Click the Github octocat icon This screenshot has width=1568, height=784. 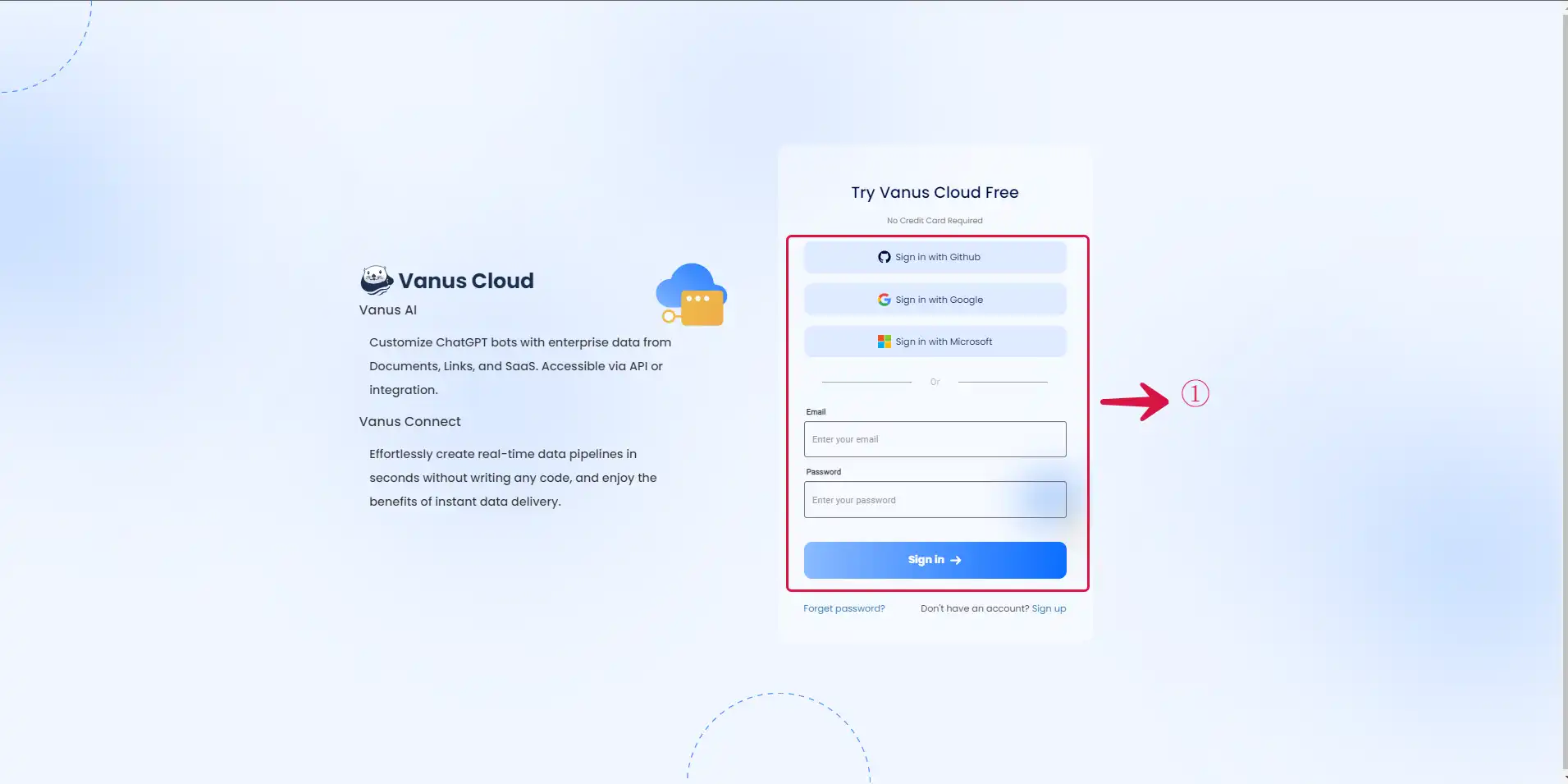coord(884,257)
